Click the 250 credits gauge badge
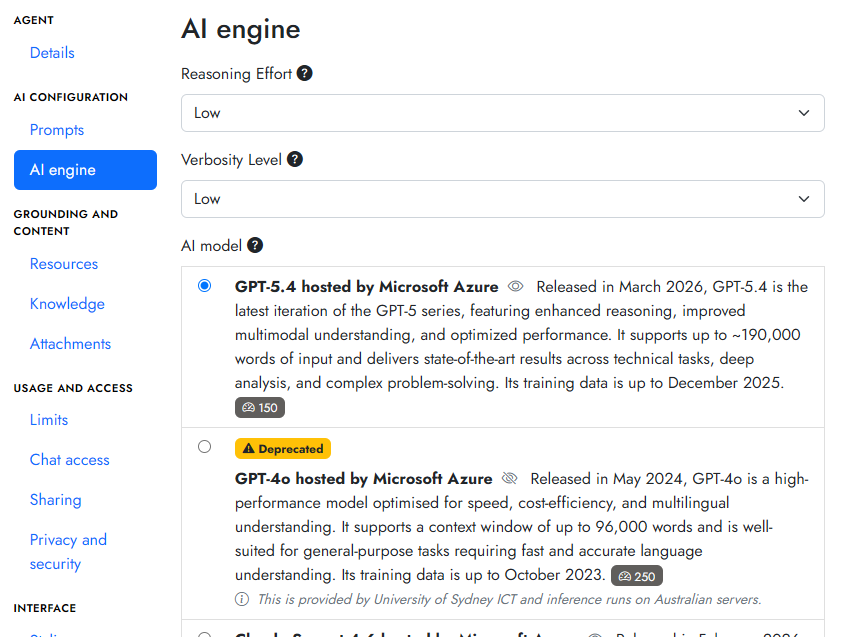The width and height of the screenshot is (846, 637). click(637, 576)
